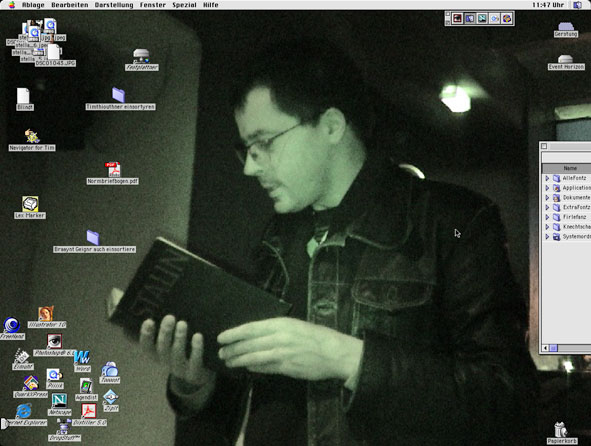
Task: Open the Spezial menu
Action: [184, 5]
